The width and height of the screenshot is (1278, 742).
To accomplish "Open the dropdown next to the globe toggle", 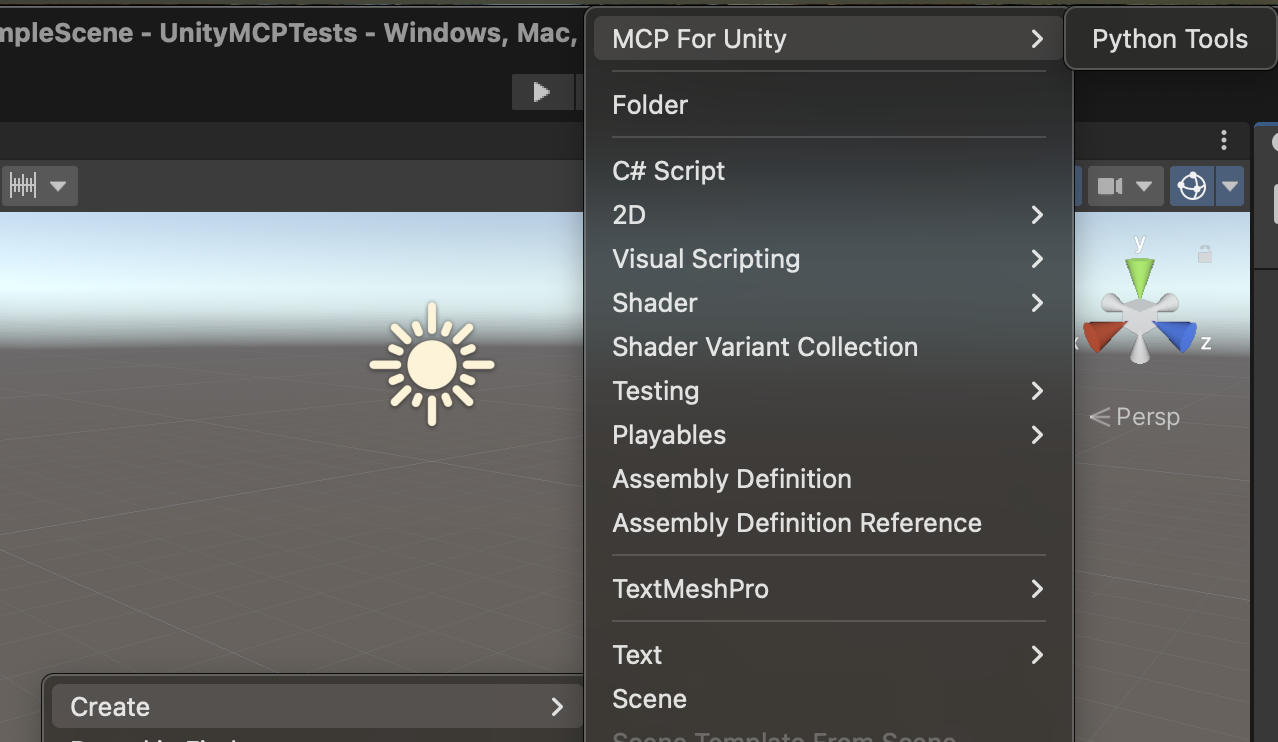I will pyautogui.click(x=1229, y=186).
